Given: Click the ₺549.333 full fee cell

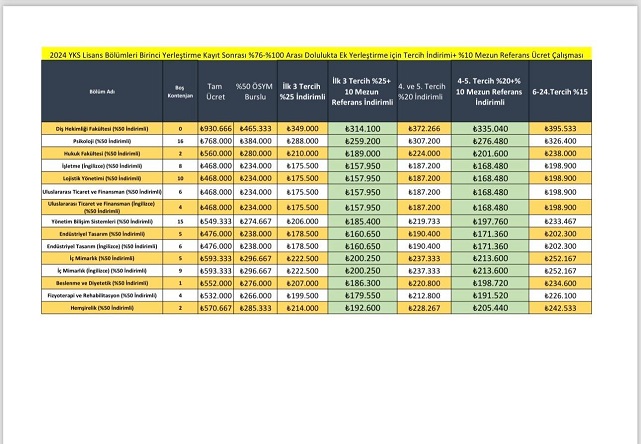Looking at the screenshot, I should (x=215, y=221).
